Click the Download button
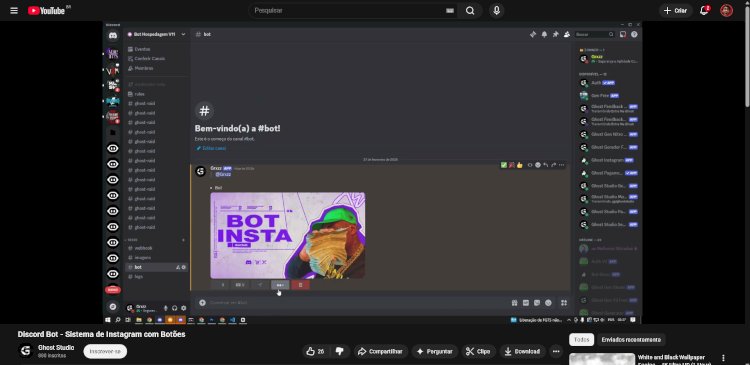The width and height of the screenshot is (750, 365). (522, 352)
